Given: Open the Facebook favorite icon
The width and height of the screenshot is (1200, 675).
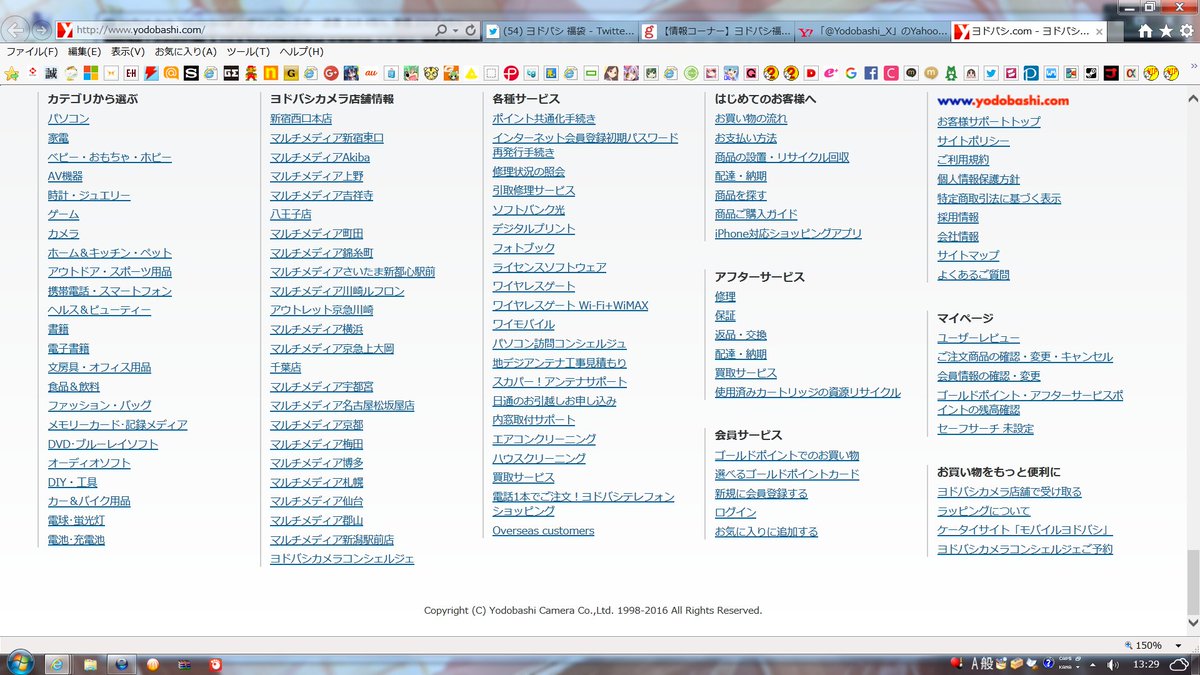Looking at the screenshot, I should click(x=871, y=73).
